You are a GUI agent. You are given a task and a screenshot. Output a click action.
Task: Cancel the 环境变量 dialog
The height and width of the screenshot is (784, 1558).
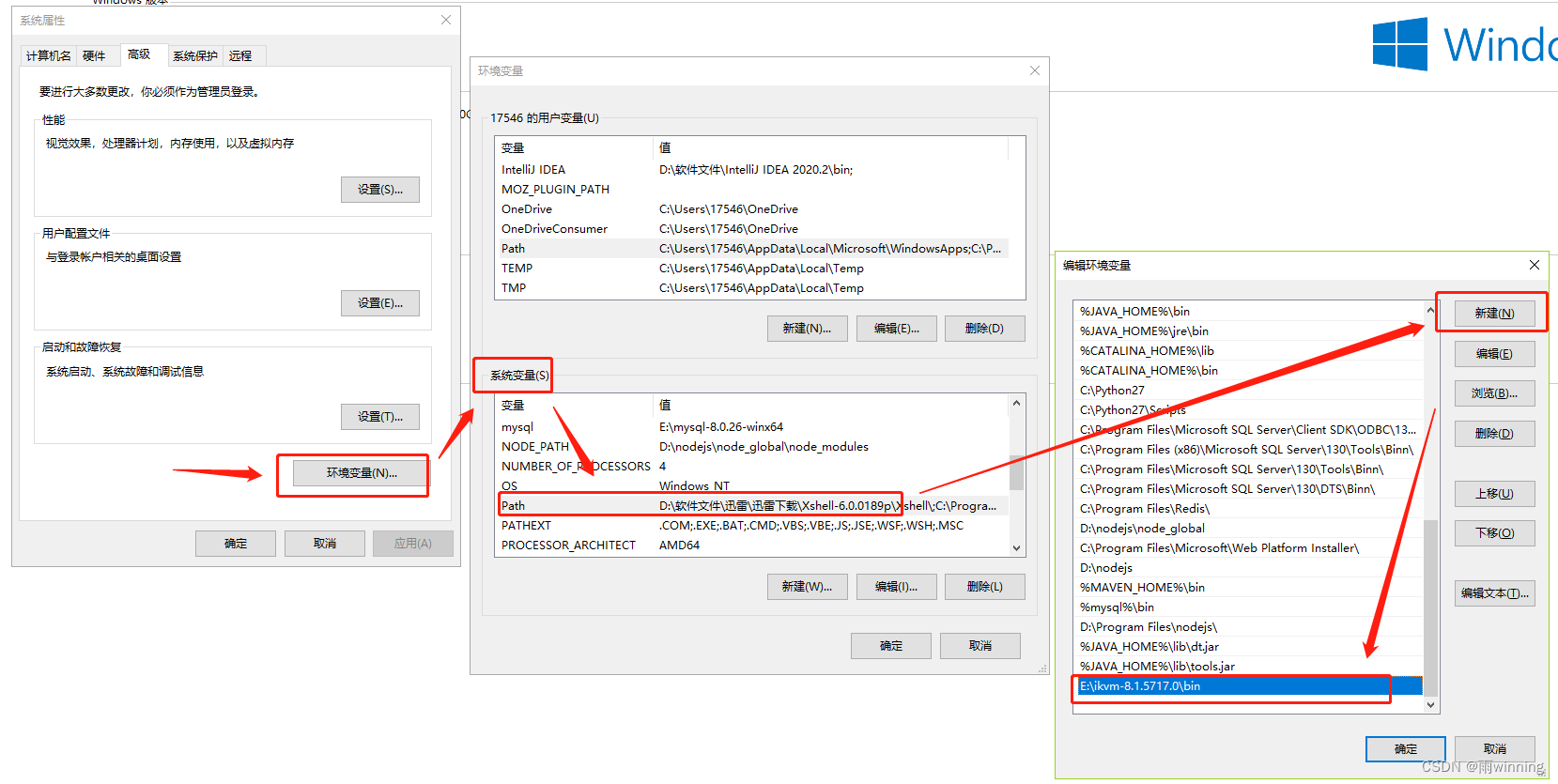pyautogui.click(x=980, y=646)
